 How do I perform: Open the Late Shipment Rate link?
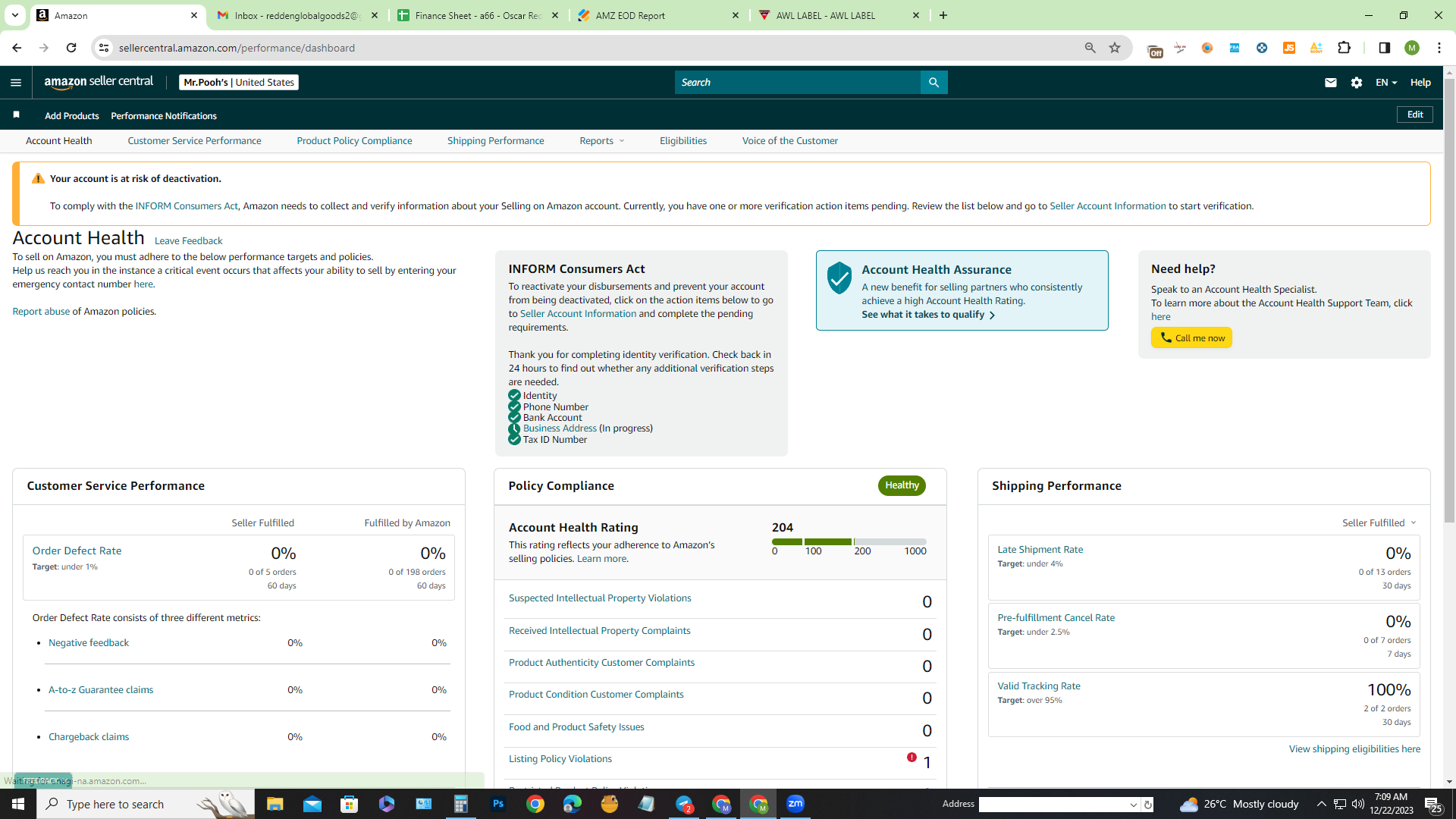tap(1040, 550)
